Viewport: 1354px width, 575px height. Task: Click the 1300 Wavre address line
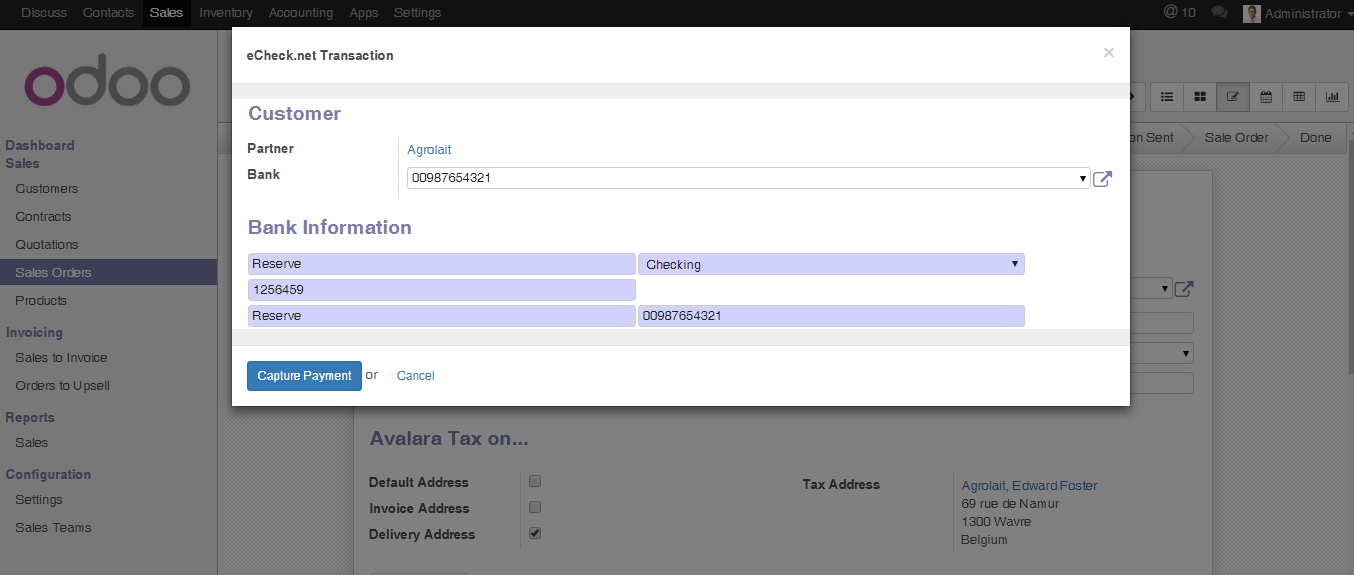[x=996, y=521]
